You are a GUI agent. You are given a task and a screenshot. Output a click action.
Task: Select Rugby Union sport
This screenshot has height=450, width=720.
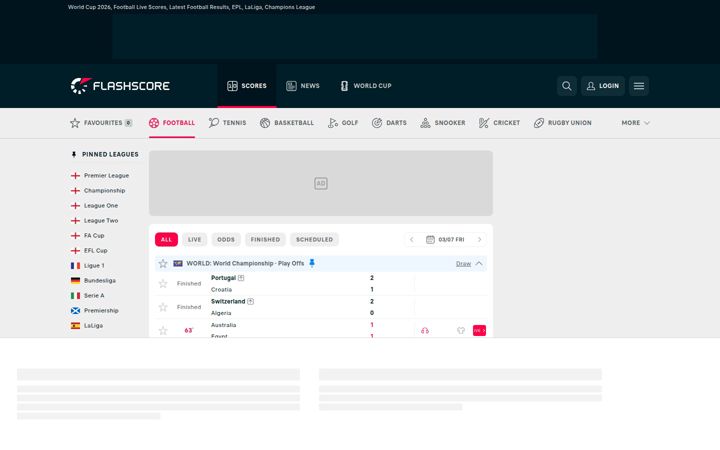pos(562,123)
